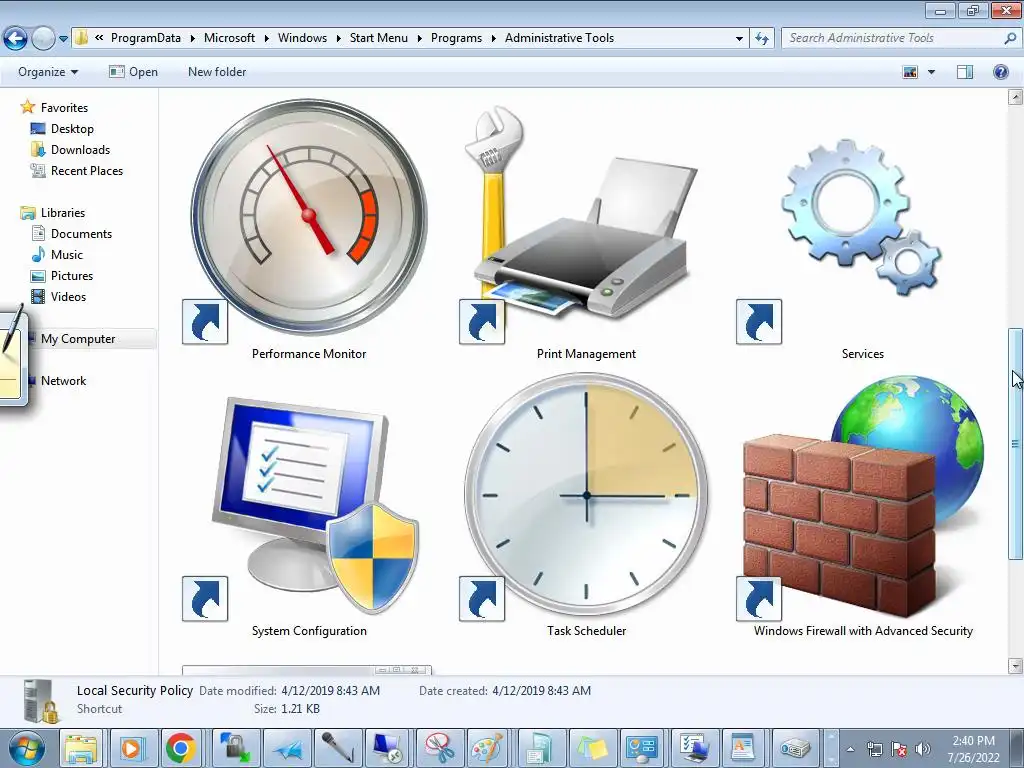Open the Task Scheduler clock icon
The width and height of the screenshot is (1024, 768).
pos(585,496)
